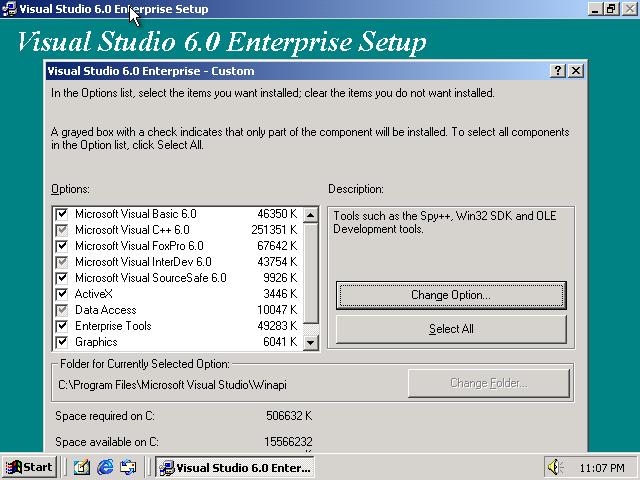Select the Data Access row text

click(106, 310)
